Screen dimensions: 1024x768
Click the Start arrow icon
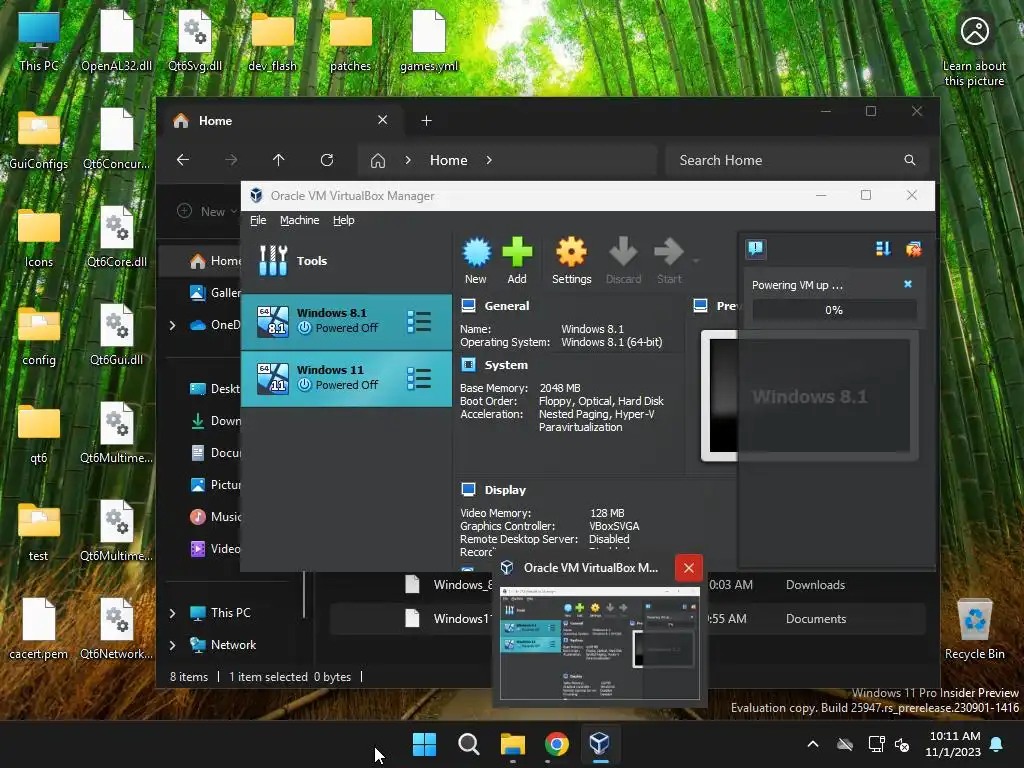[669, 261]
